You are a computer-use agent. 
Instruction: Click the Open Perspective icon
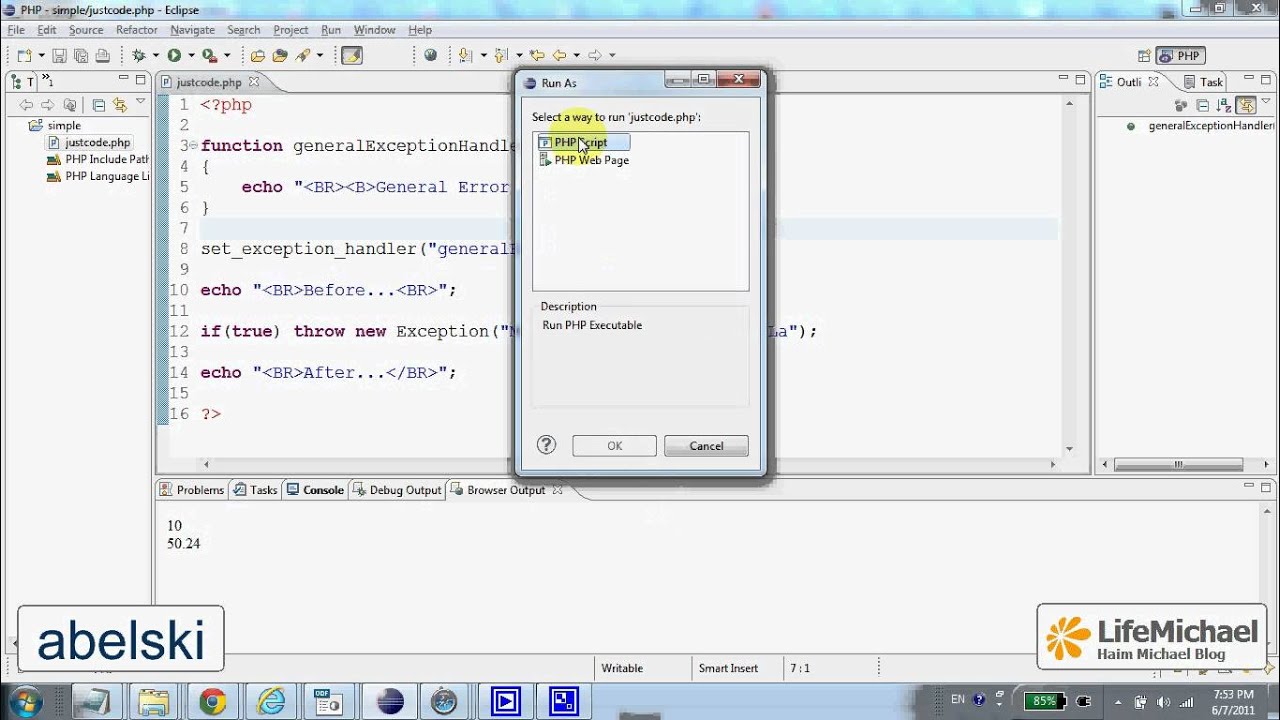point(1143,56)
